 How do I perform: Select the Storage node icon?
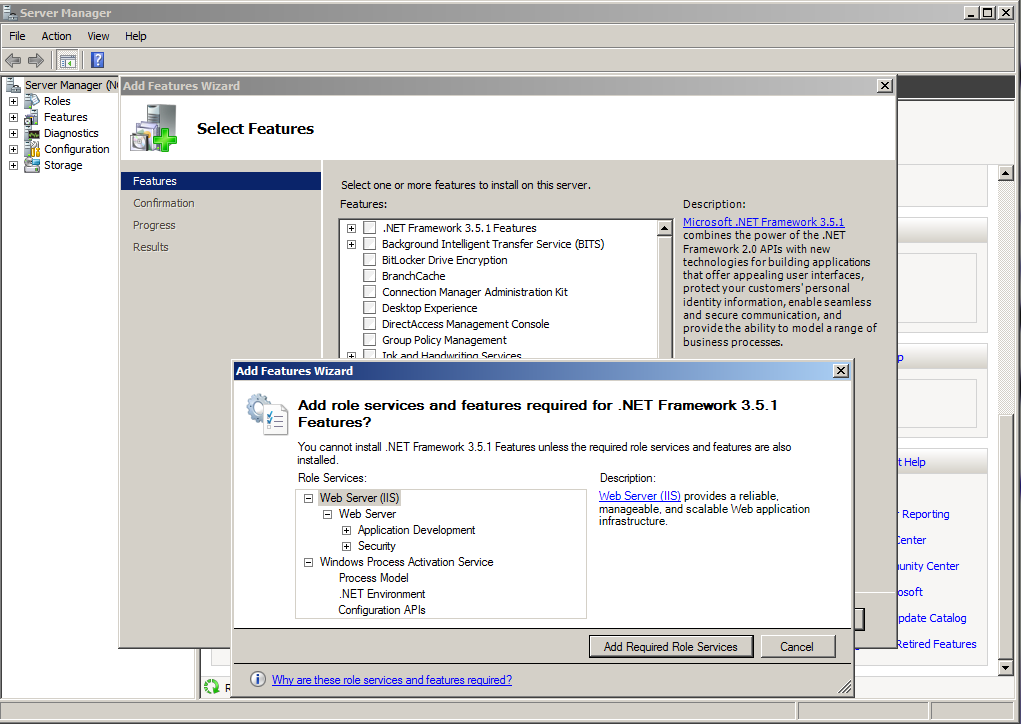[32, 165]
